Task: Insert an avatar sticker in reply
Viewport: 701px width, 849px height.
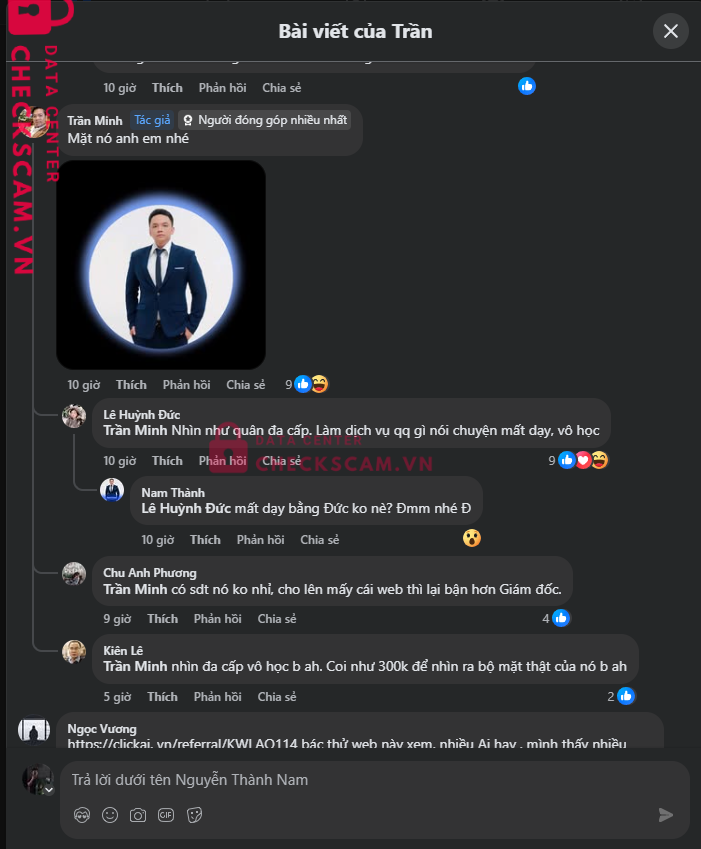Action: tap(82, 815)
